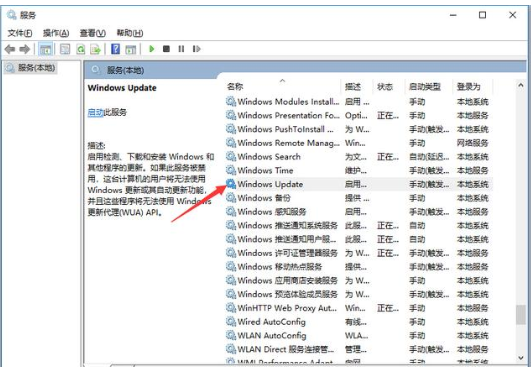Open the 文件(F) menu
This screenshot has height=367, width=531.
click(x=20, y=33)
